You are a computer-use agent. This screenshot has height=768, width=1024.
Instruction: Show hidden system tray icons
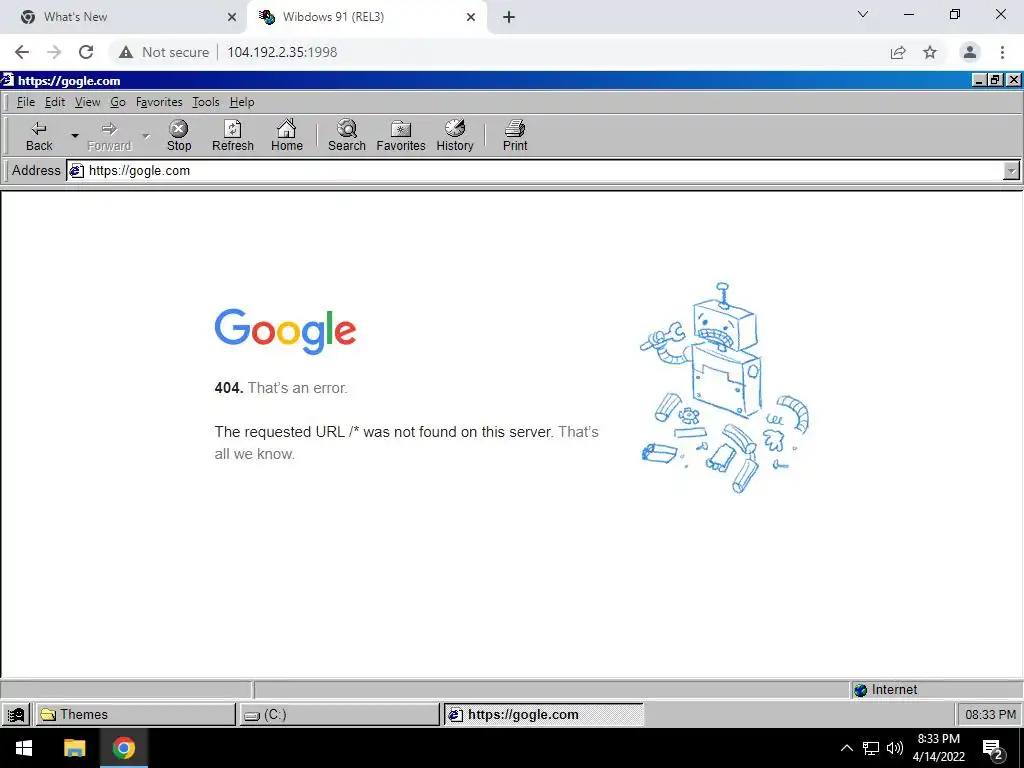point(846,748)
